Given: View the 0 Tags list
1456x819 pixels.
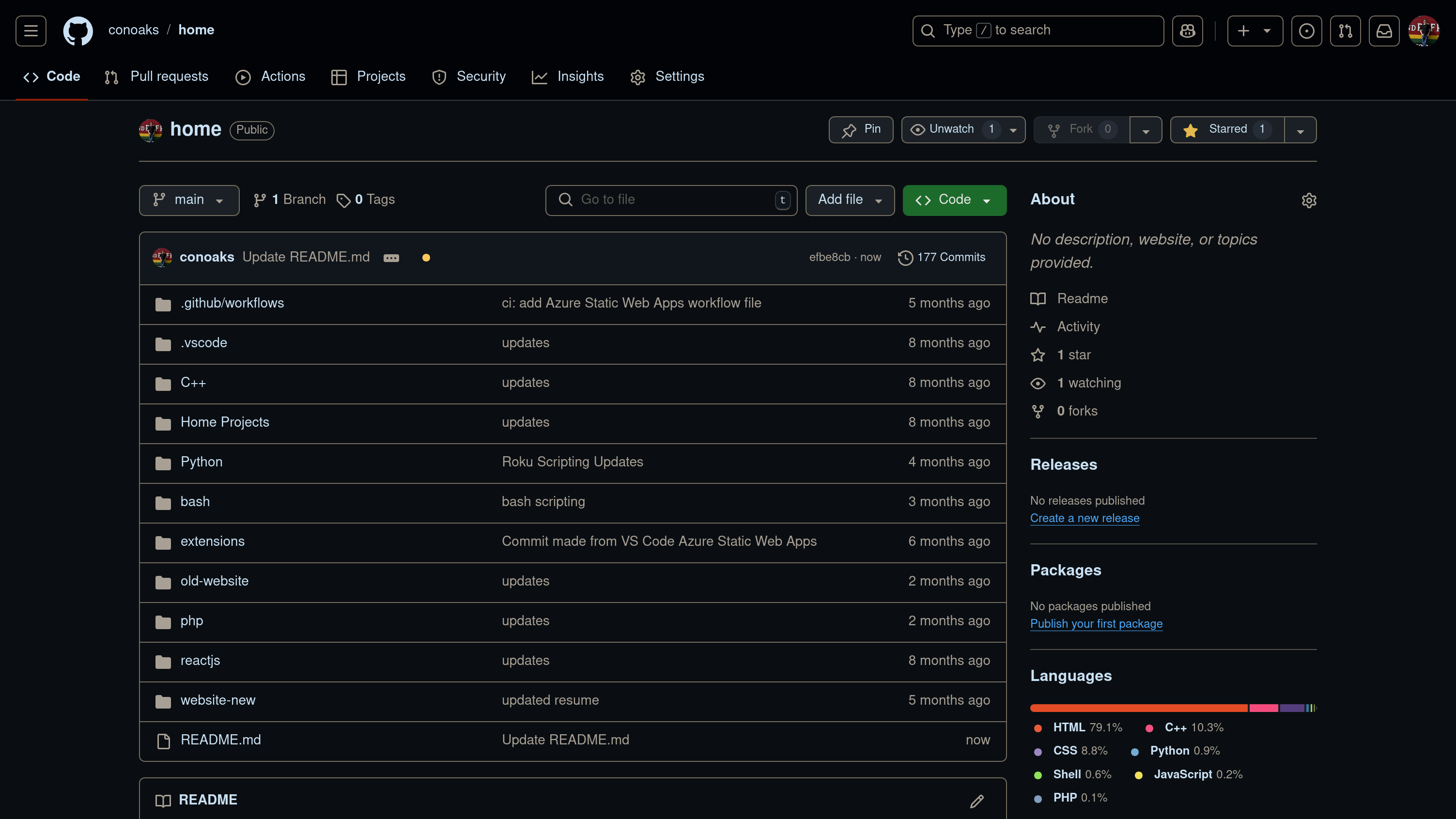Looking at the screenshot, I should (x=366, y=200).
